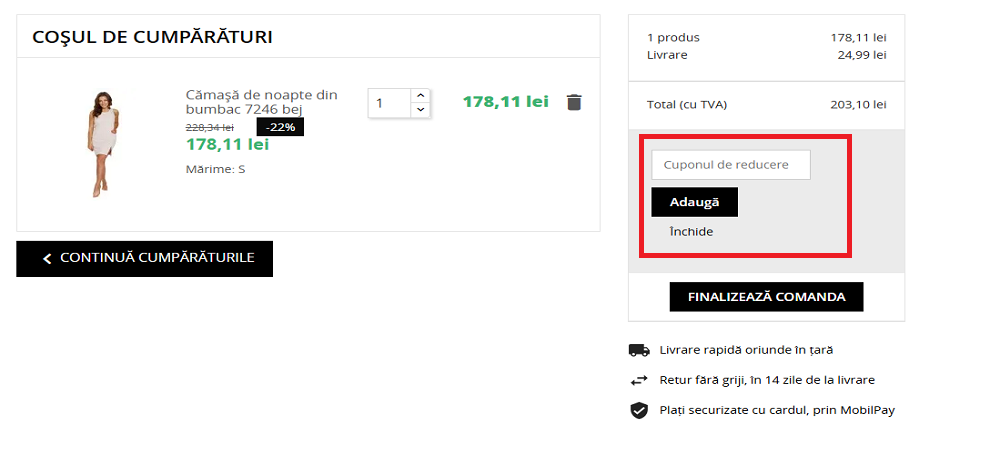Decrease quantity with the down arrow
Viewport: 1000px width, 450px height.
[x=420, y=109]
